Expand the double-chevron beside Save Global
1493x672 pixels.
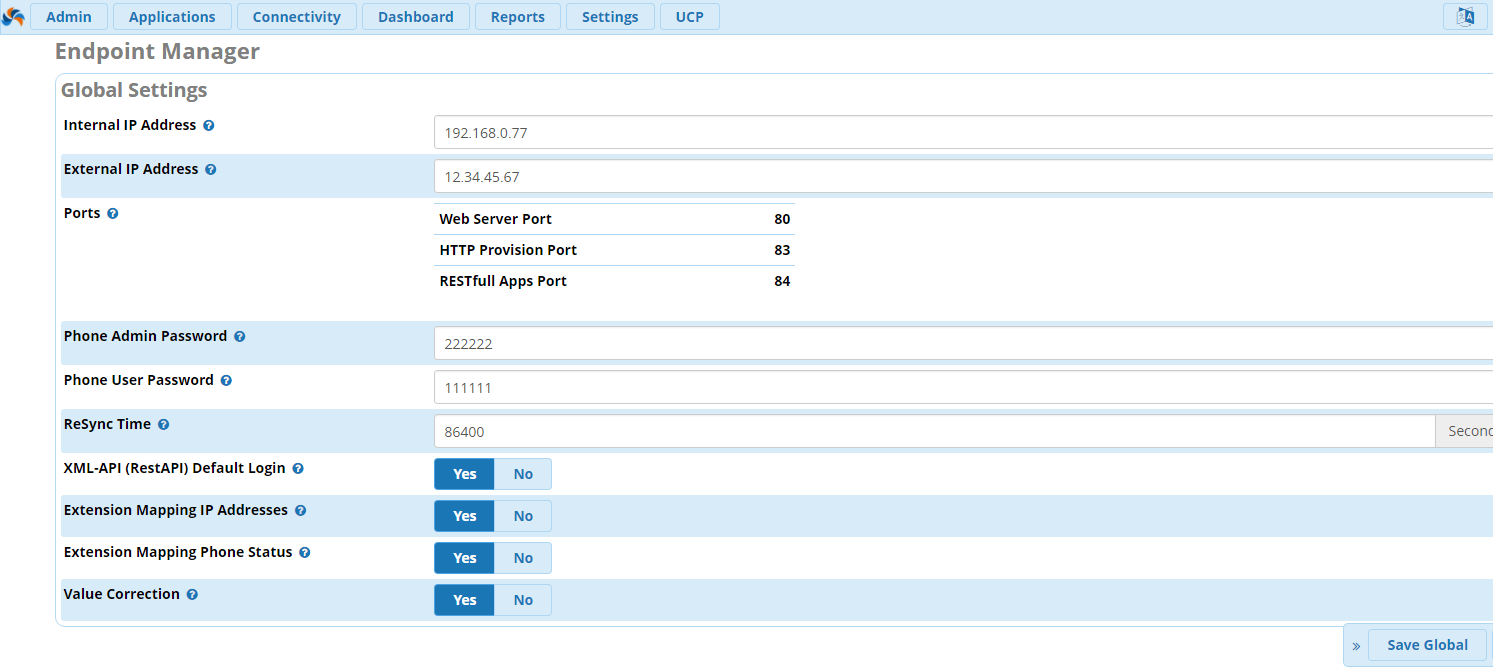[1356, 646]
